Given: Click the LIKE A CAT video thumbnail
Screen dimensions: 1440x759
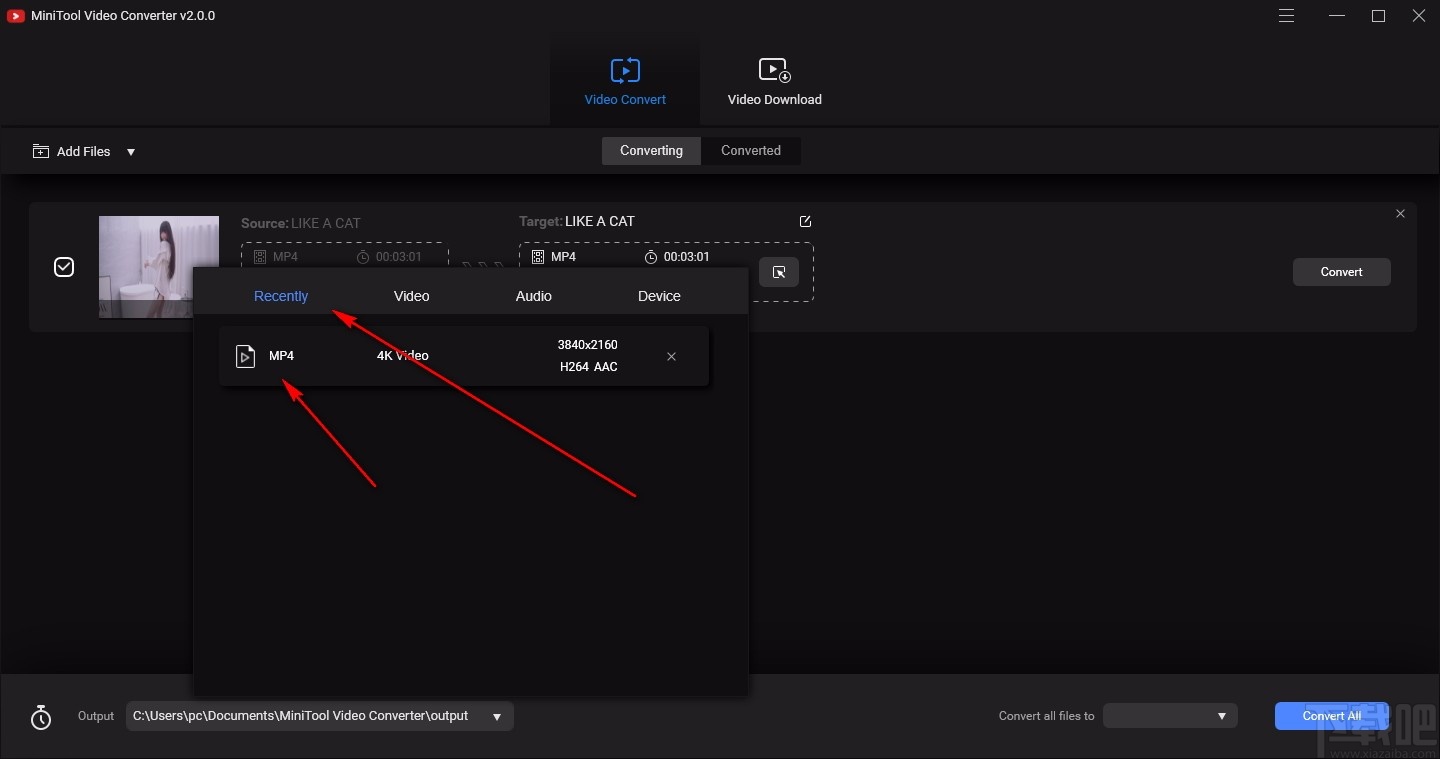Looking at the screenshot, I should click(x=158, y=267).
